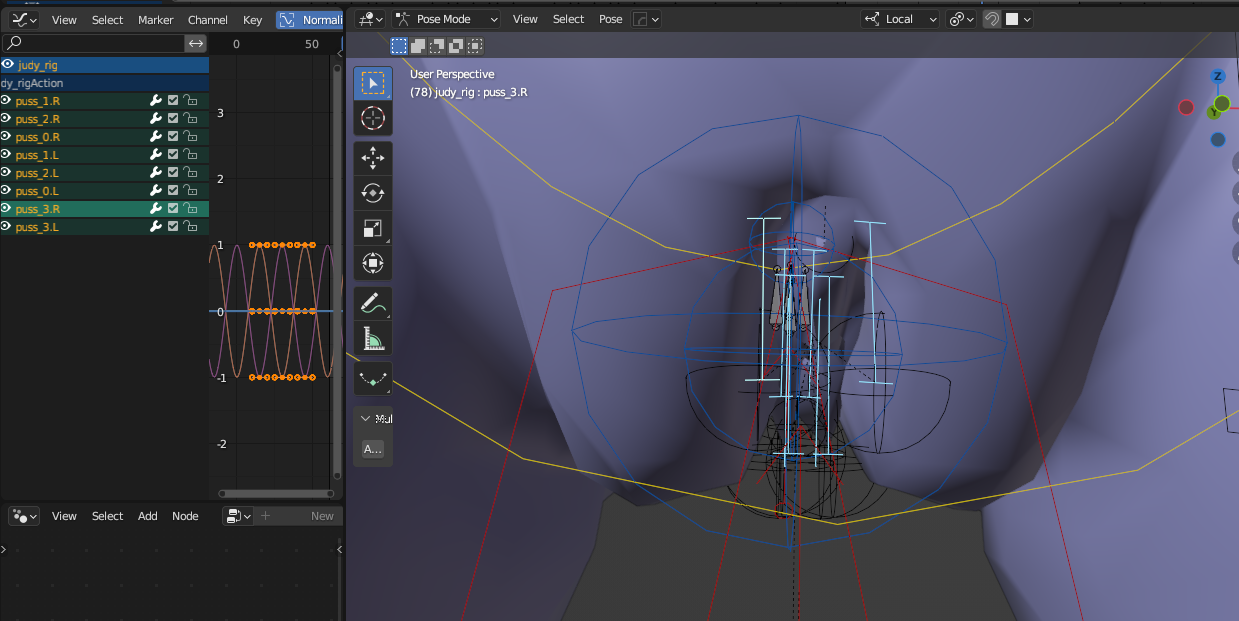Click the channel search field
The width and height of the screenshot is (1239, 621).
click(x=95, y=43)
